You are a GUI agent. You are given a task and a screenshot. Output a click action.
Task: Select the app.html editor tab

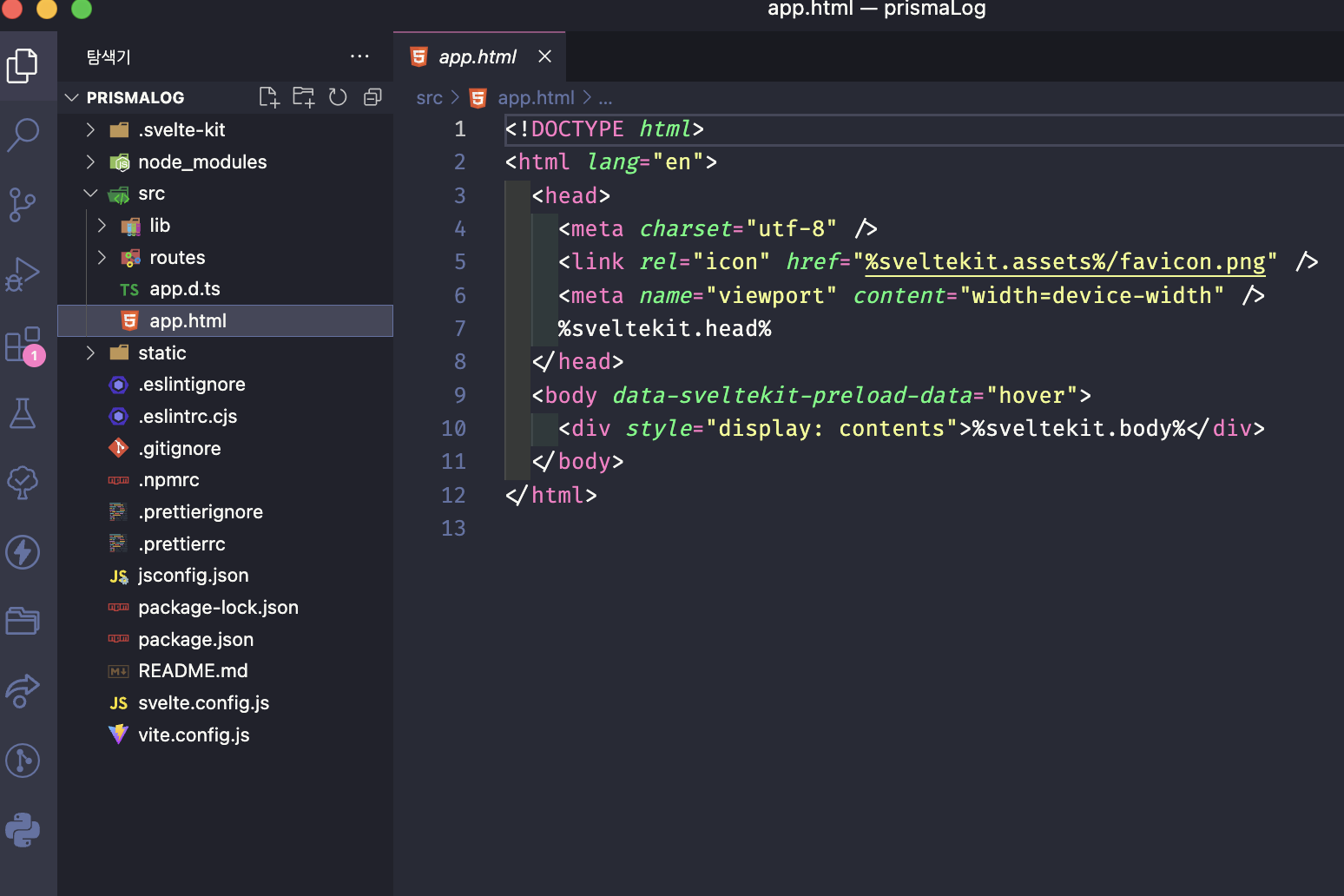479,56
